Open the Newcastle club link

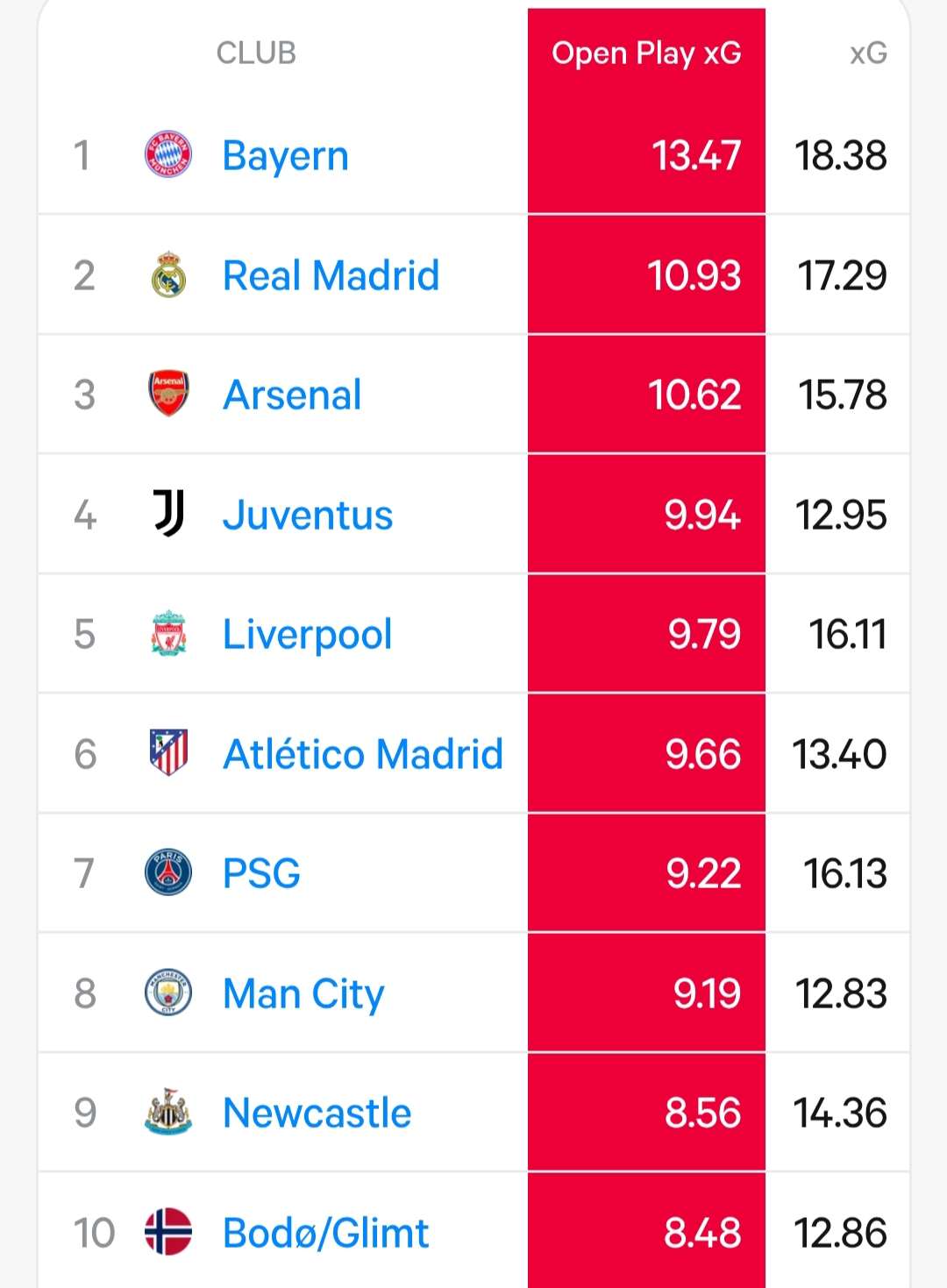(317, 1113)
